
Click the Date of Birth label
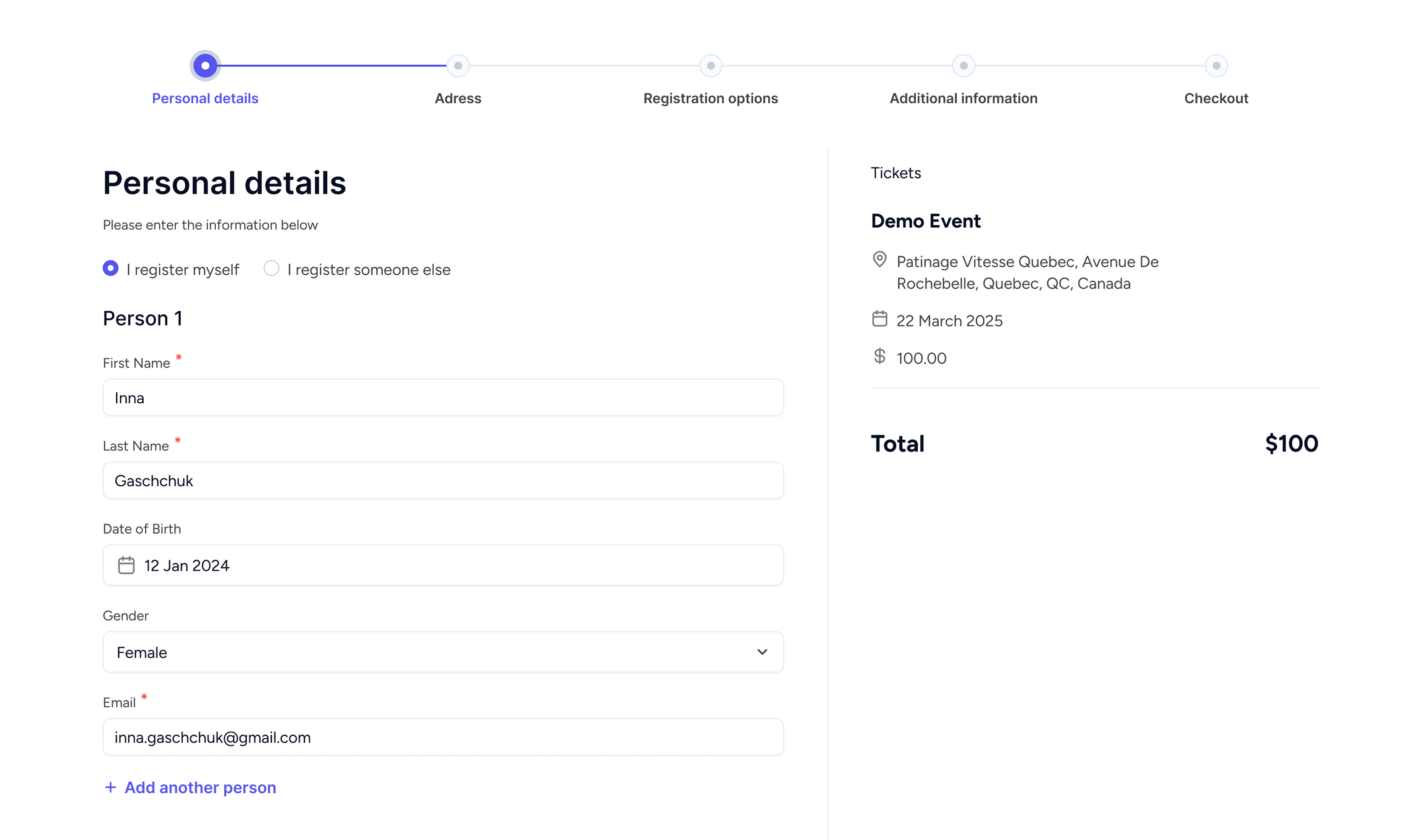coord(142,529)
